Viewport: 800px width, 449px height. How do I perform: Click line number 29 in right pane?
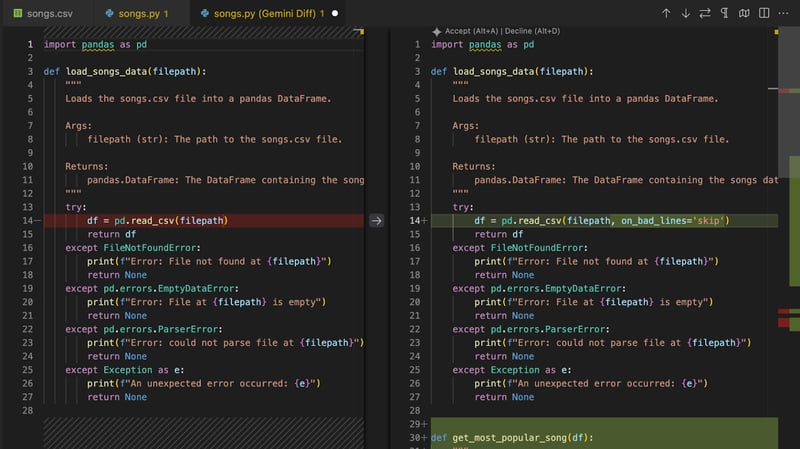tap(415, 424)
